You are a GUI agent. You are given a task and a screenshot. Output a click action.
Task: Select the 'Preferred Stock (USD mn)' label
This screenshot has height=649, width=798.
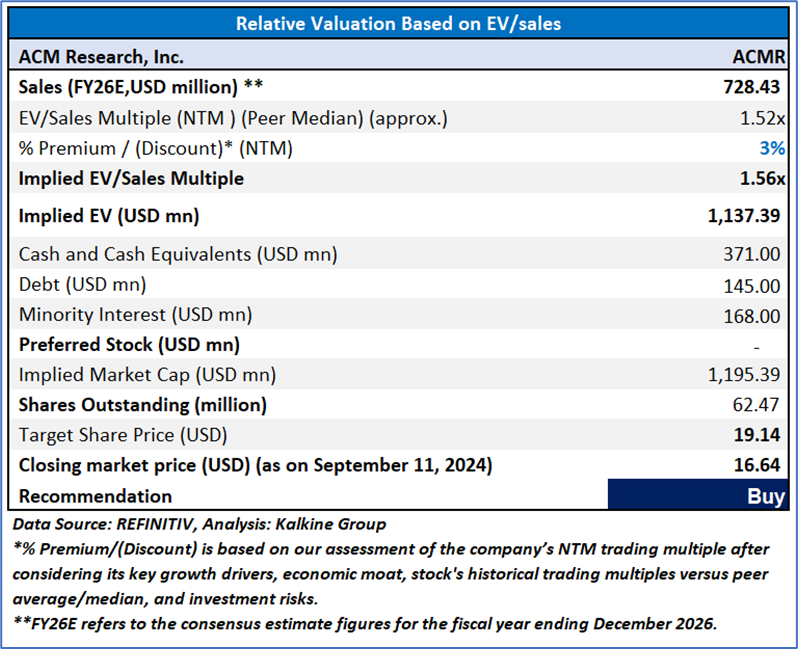tap(129, 345)
